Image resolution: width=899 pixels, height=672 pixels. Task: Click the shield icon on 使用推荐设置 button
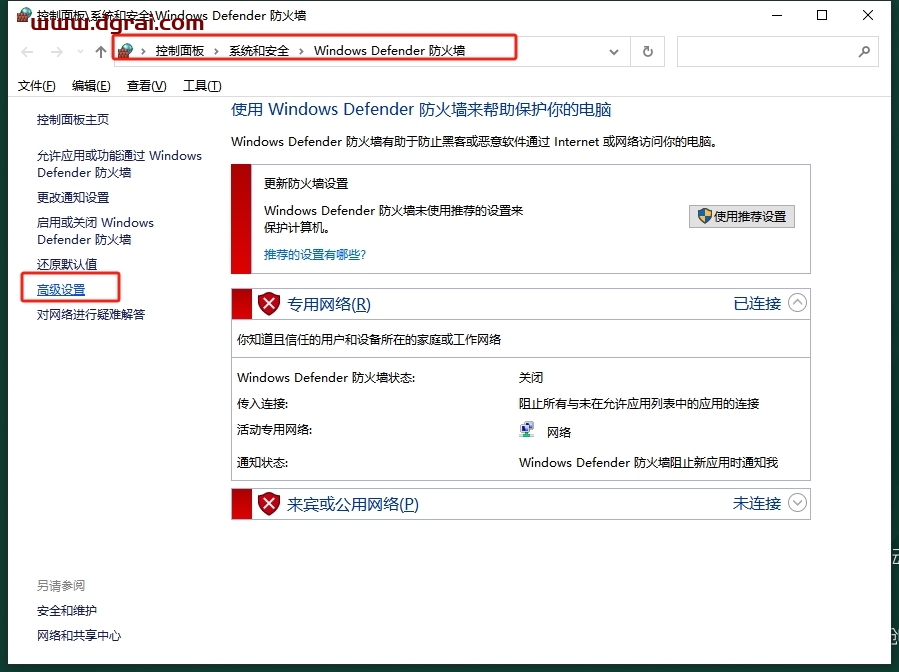705,216
